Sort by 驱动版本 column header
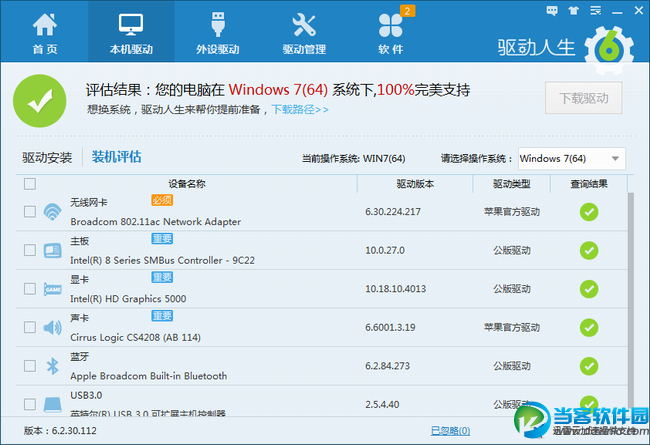Screen dimensions: 650x445 click(x=415, y=184)
